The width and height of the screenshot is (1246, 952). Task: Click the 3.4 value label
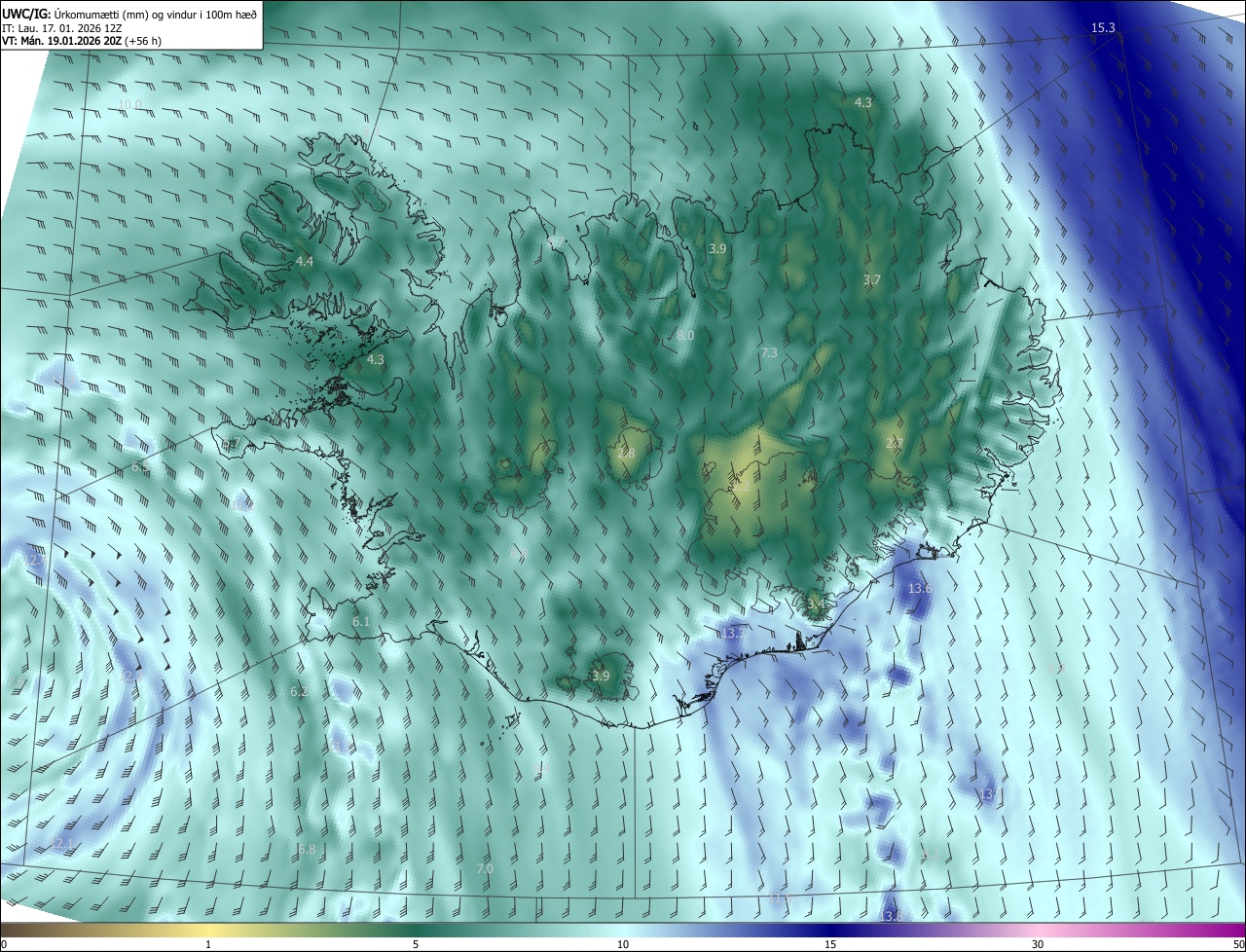coord(817,604)
